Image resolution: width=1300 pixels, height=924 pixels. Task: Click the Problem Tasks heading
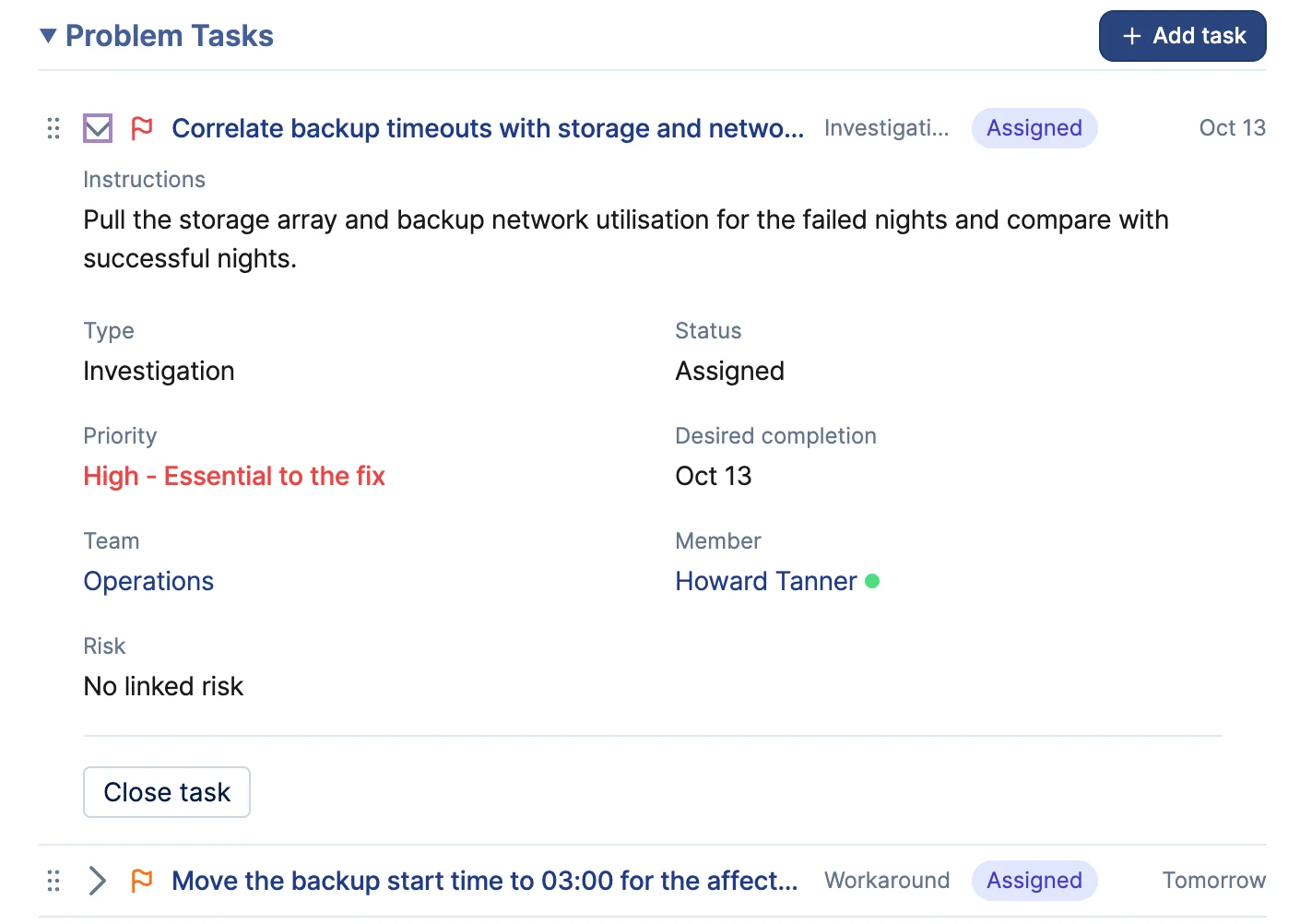pyautogui.click(x=170, y=36)
